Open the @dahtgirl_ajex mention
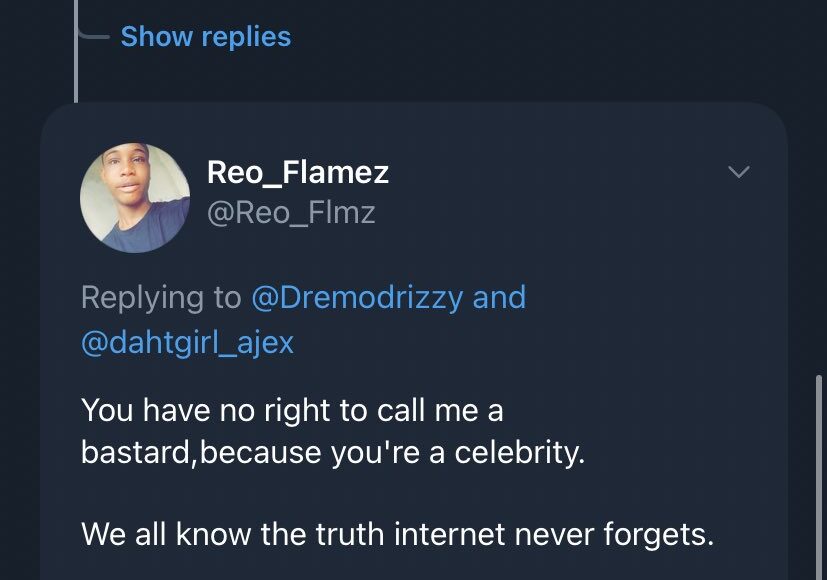The height and width of the screenshot is (580, 827). coord(187,343)
